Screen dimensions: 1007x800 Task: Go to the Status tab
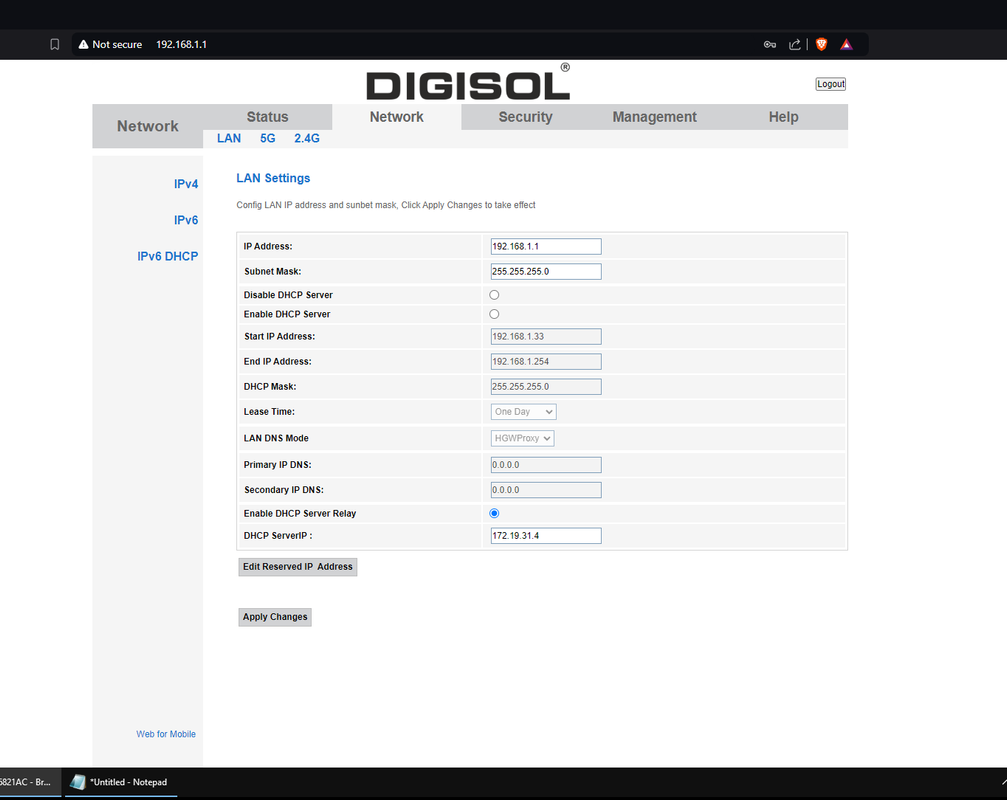coord(267,117)
